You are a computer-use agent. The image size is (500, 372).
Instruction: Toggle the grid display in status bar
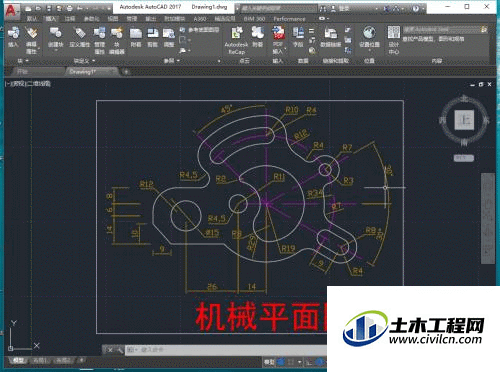[281, 362]
